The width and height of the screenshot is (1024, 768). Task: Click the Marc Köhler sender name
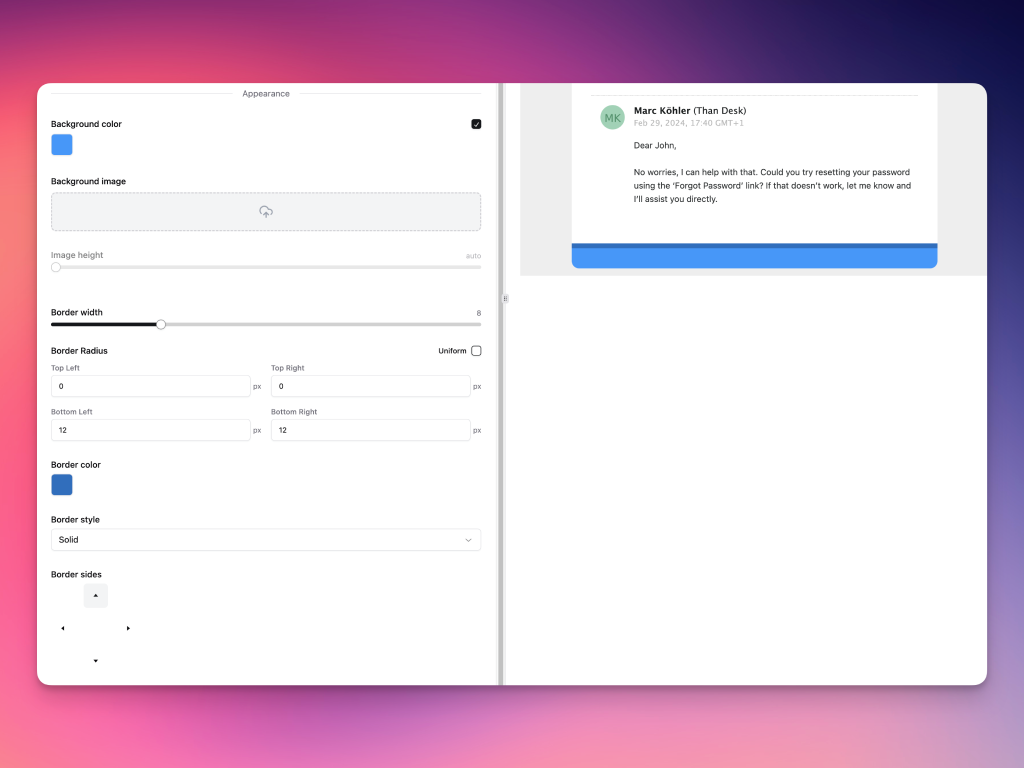[x=661, y=110]
